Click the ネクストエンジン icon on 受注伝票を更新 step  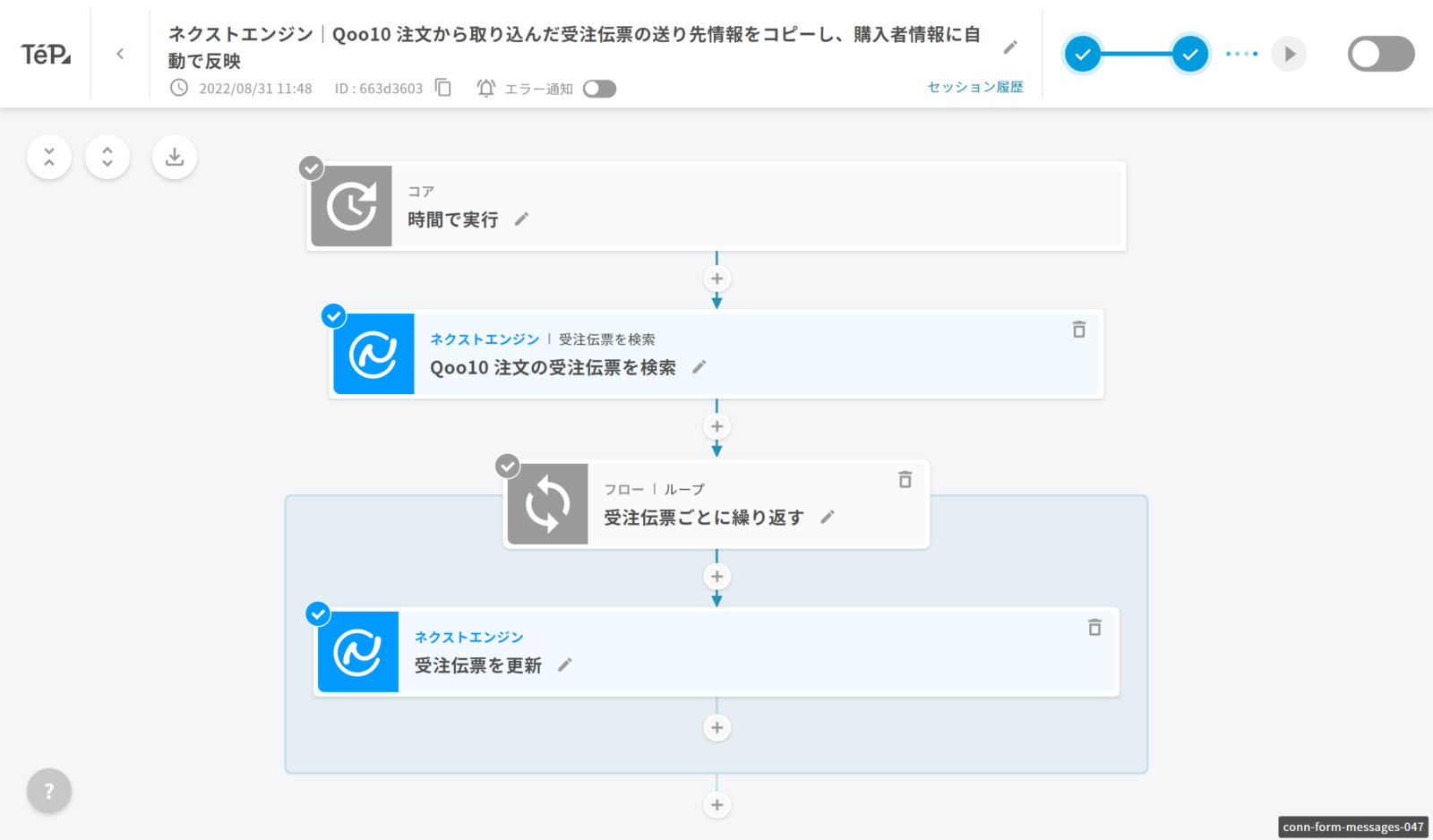(x=357, y=652)
